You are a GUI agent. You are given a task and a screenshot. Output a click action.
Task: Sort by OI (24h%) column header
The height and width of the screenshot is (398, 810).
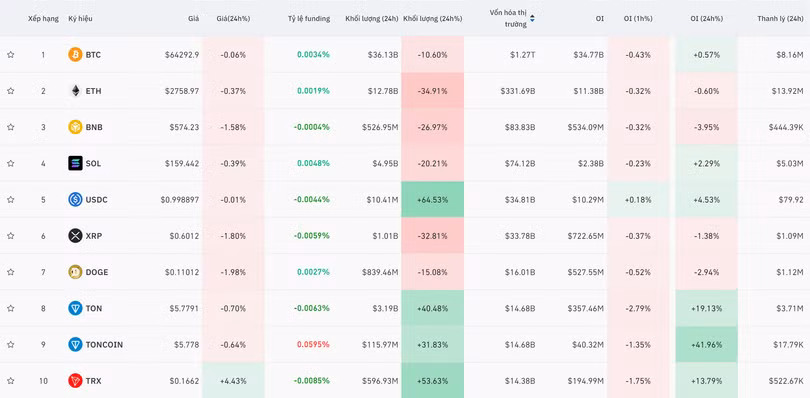[x=707, y=19]
